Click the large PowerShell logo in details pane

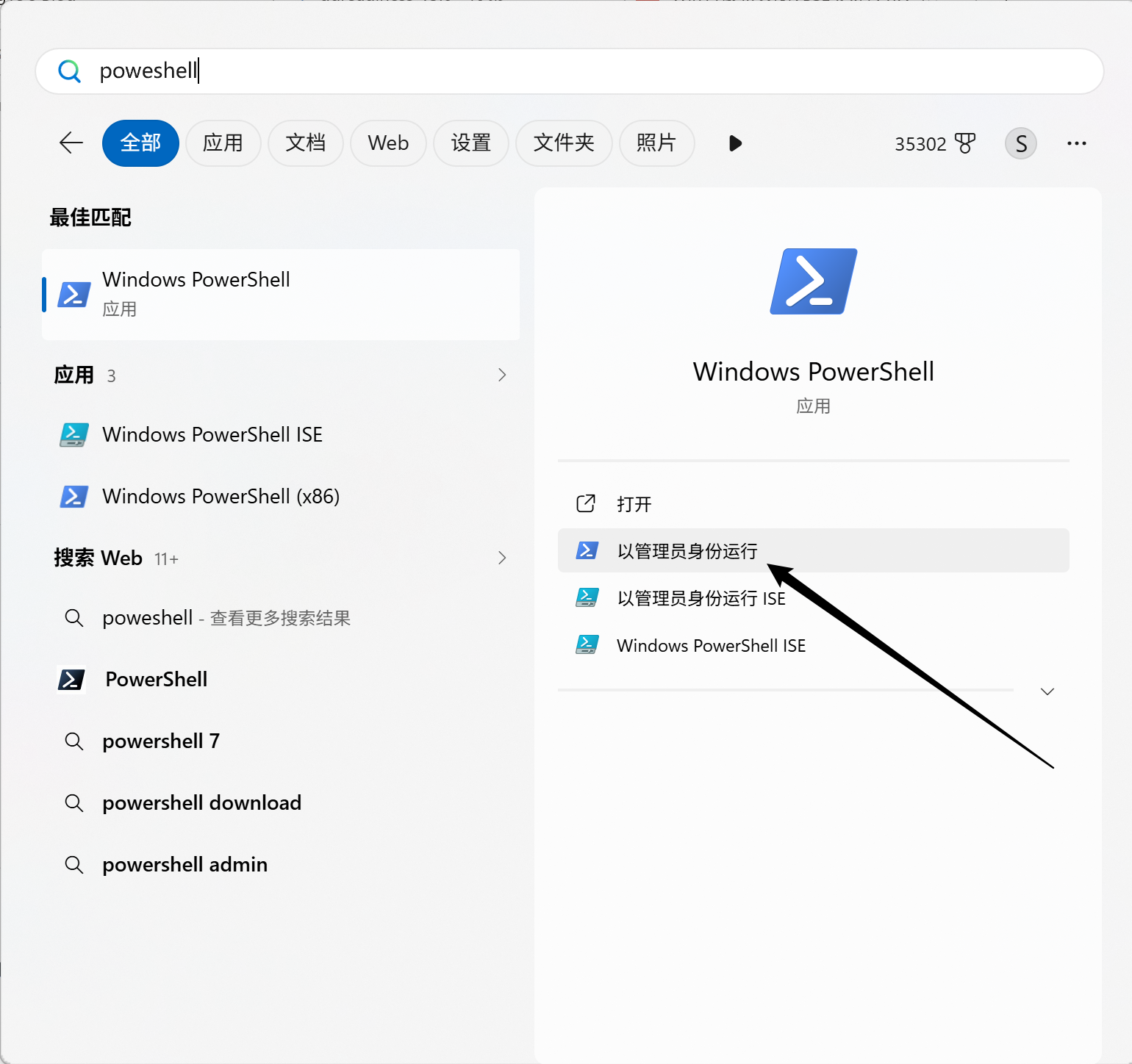pyautogui.click(x=814, y=281)
